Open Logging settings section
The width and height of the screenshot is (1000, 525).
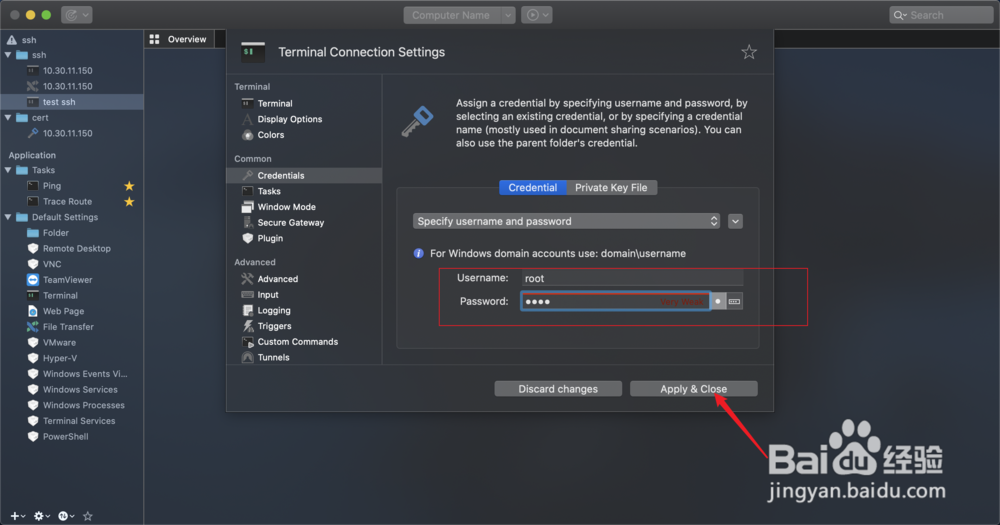274,311
